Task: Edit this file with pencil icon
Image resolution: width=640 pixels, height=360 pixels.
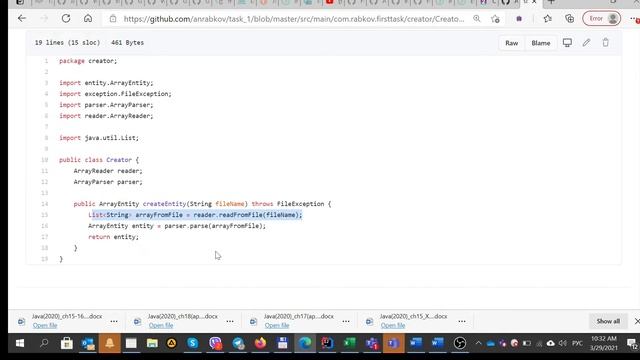Action: 586,42
